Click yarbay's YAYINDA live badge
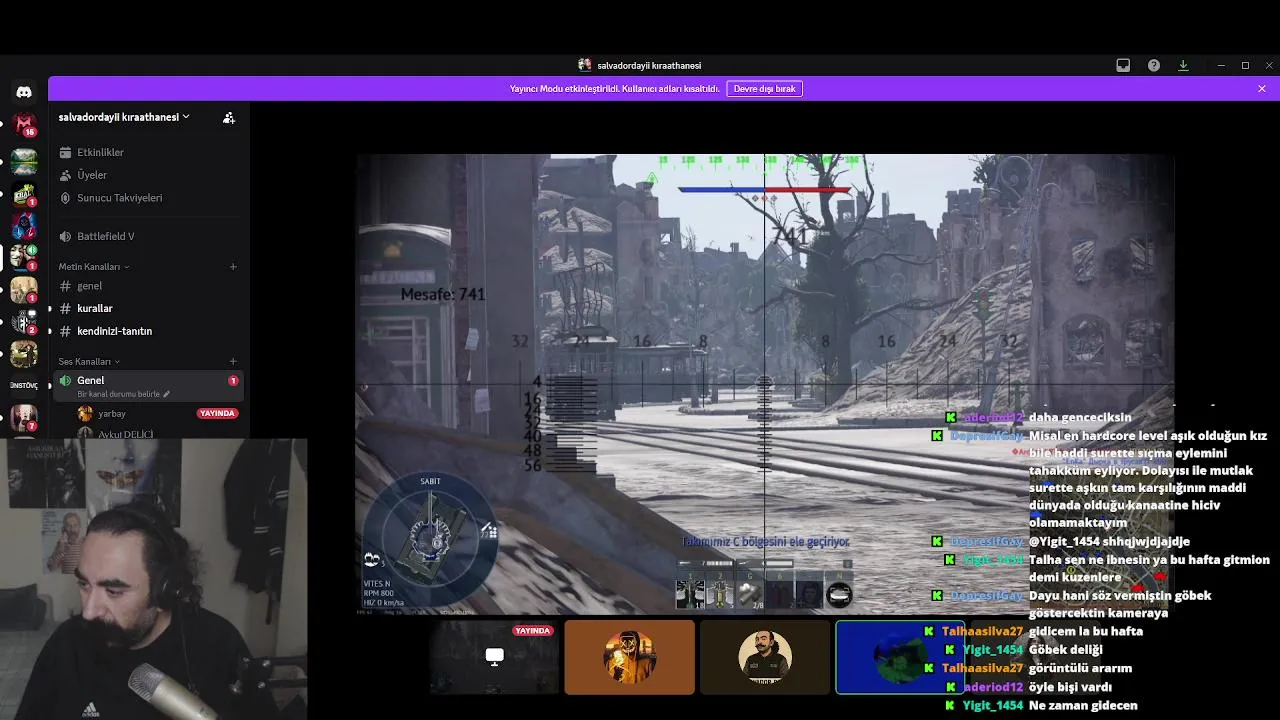Image resolution: width=1280 pixels, height=720 pixels. click(217, 413)
